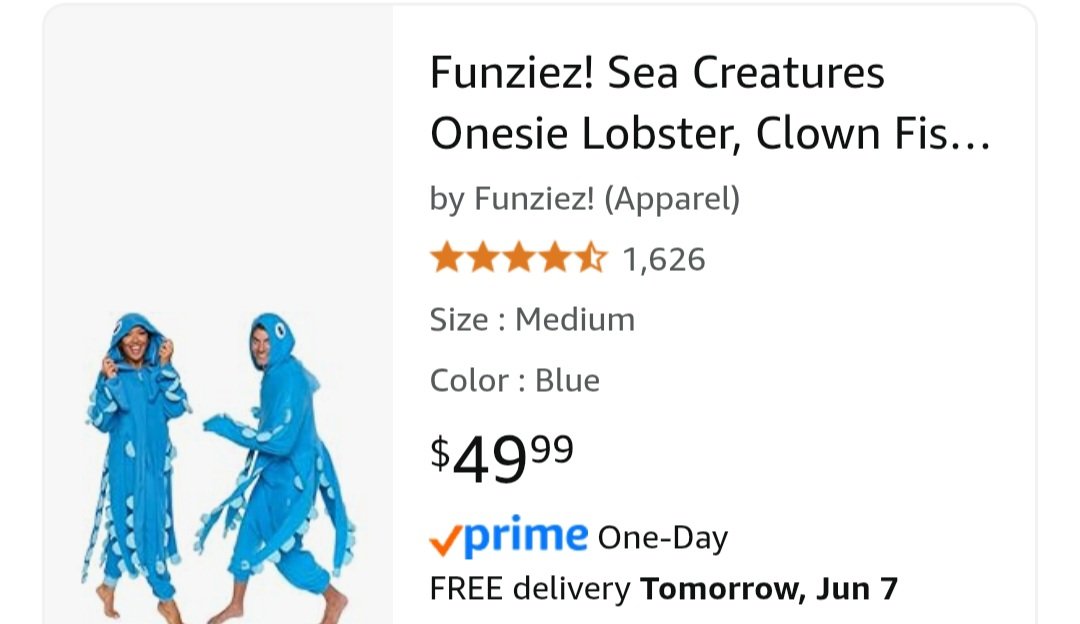1080x624 pixels.
Task: Click the half-filled fifth star
Action: pyautogui.click(x=592, y=258)
